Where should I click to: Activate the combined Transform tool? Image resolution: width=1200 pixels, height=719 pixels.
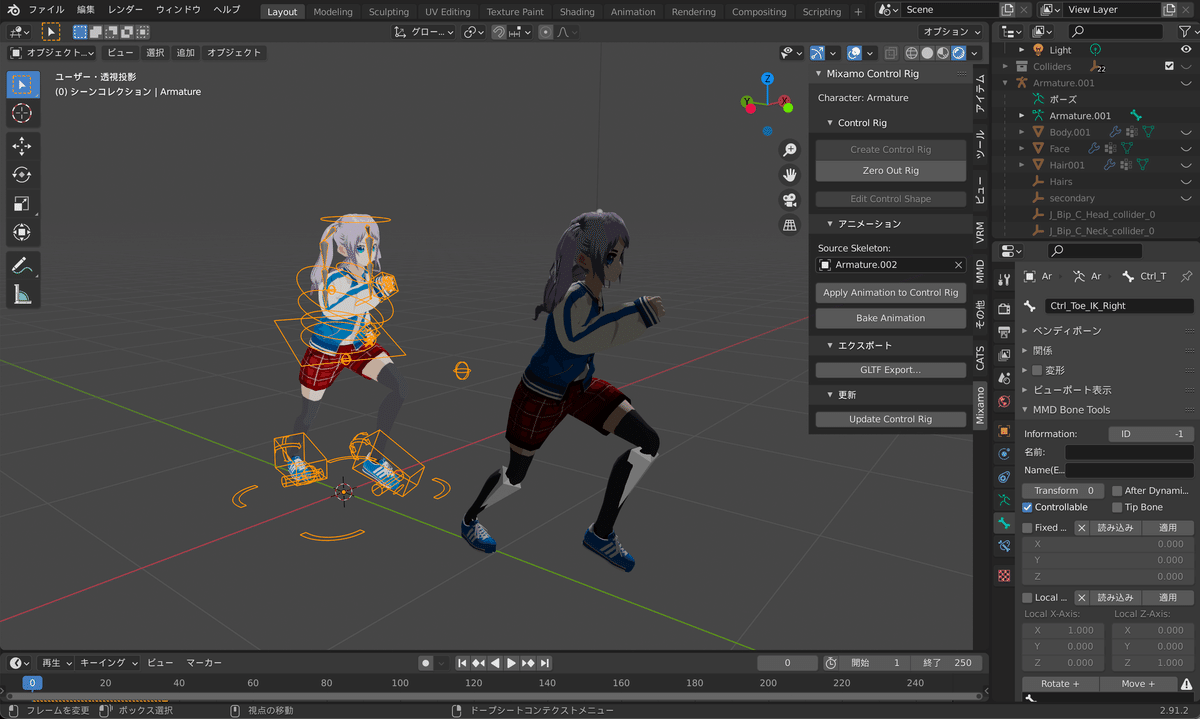[x=24, y=233]
